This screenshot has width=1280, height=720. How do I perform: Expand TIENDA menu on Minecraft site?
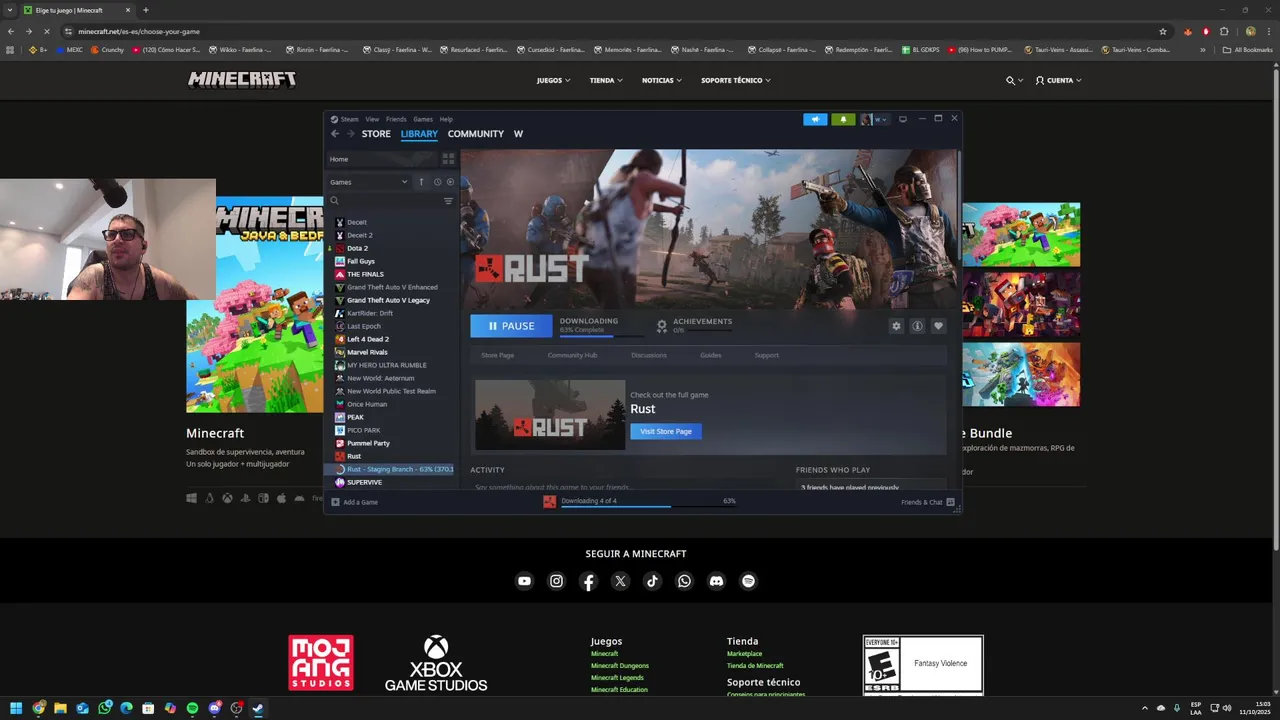coord(606,80)
